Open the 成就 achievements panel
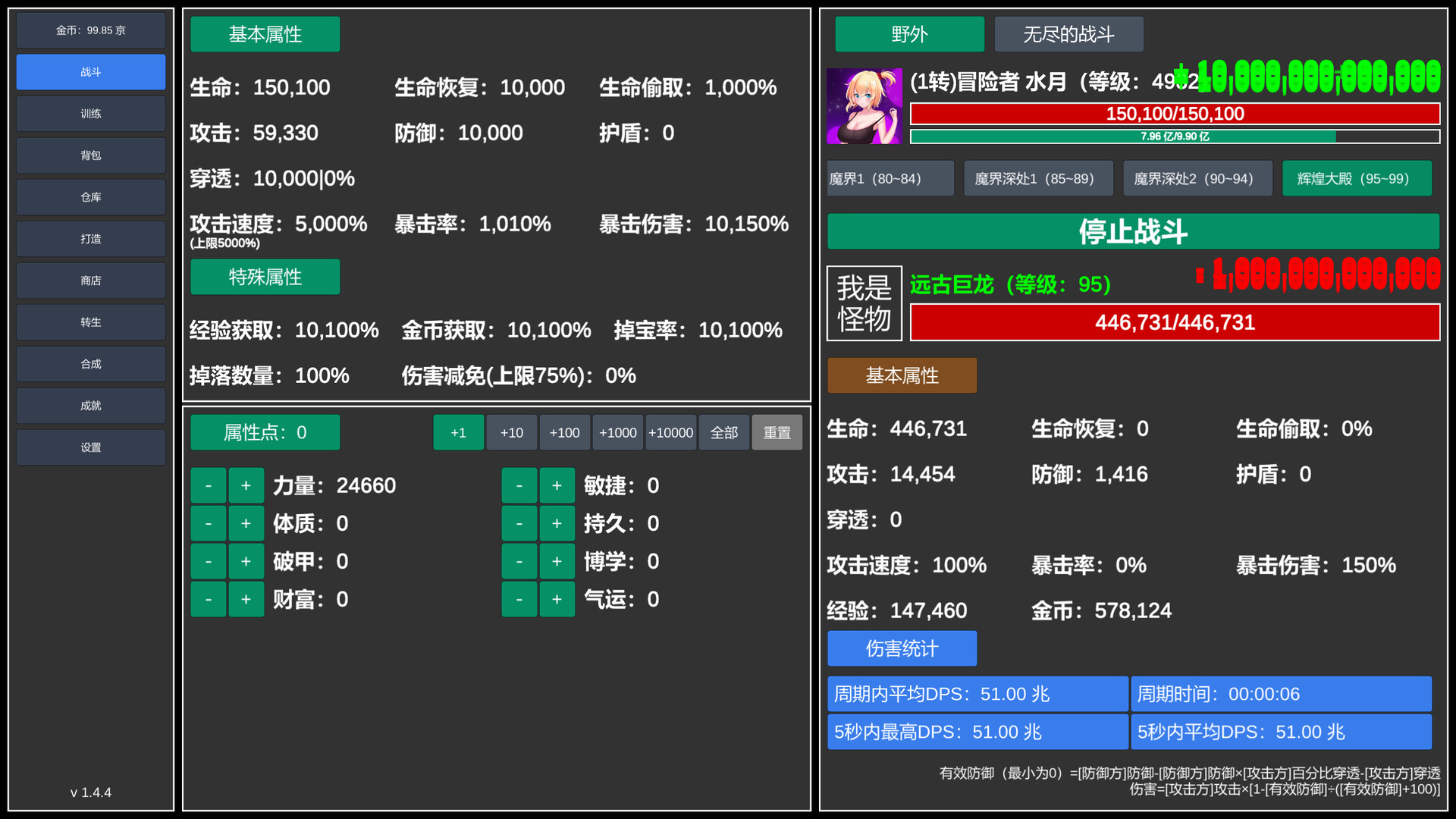 click(x=90, y=405)
